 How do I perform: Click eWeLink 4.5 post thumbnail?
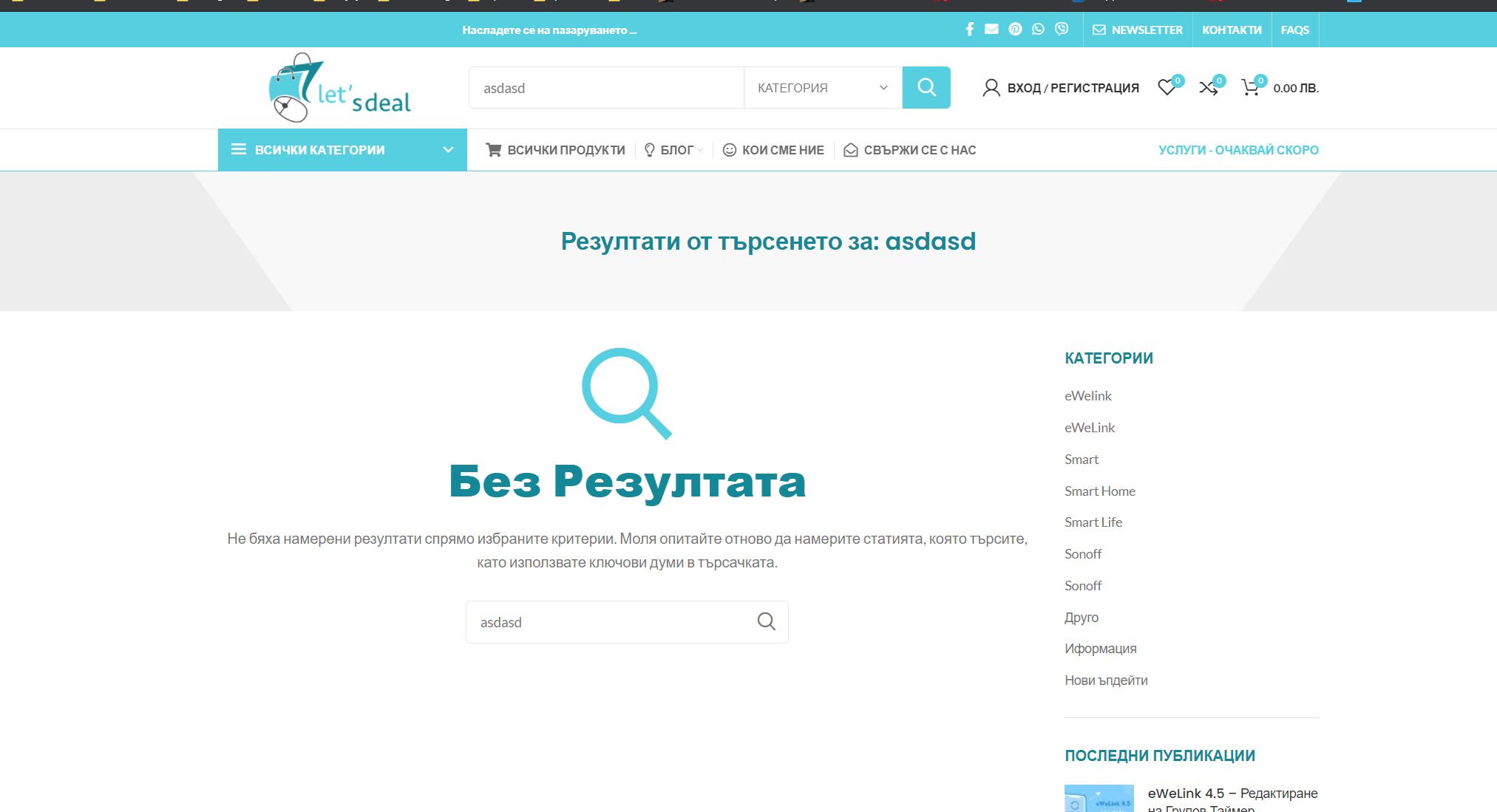(1099, 798)
